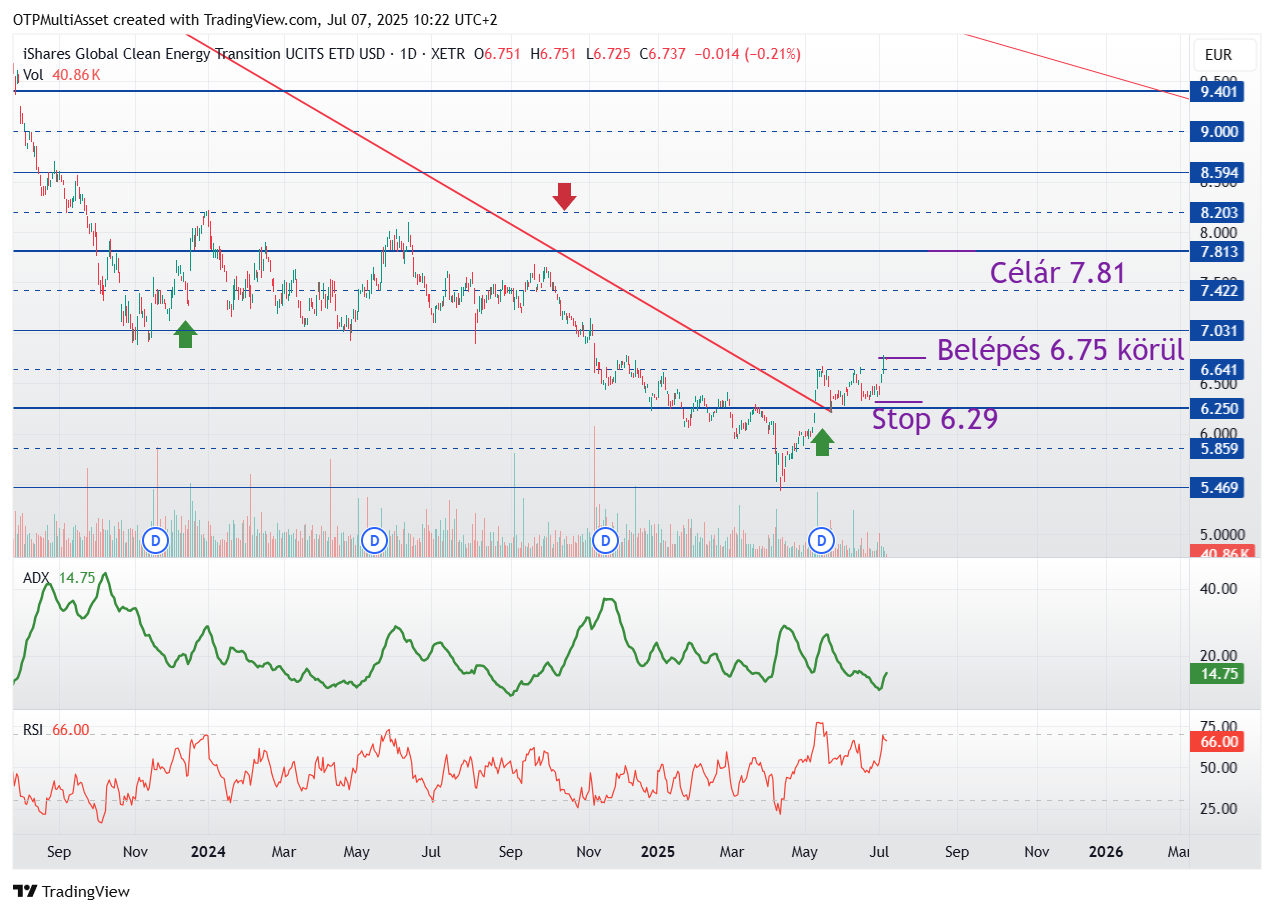Screen dimensions: 1274x913
Task: Click the OTPMultiAsset header caption
Action: pos(255,19)
